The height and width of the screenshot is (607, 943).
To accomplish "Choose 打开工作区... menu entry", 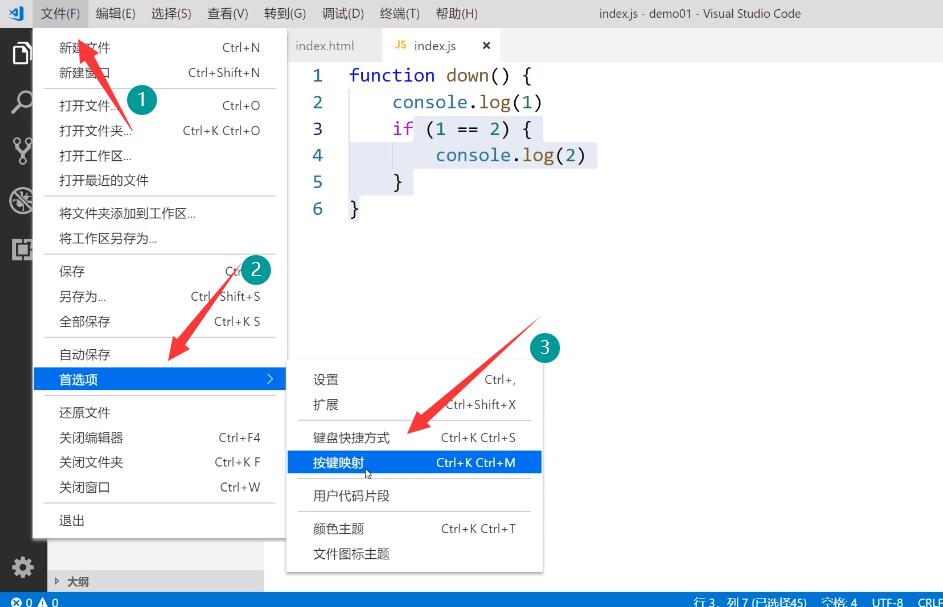I will point(159,156).
